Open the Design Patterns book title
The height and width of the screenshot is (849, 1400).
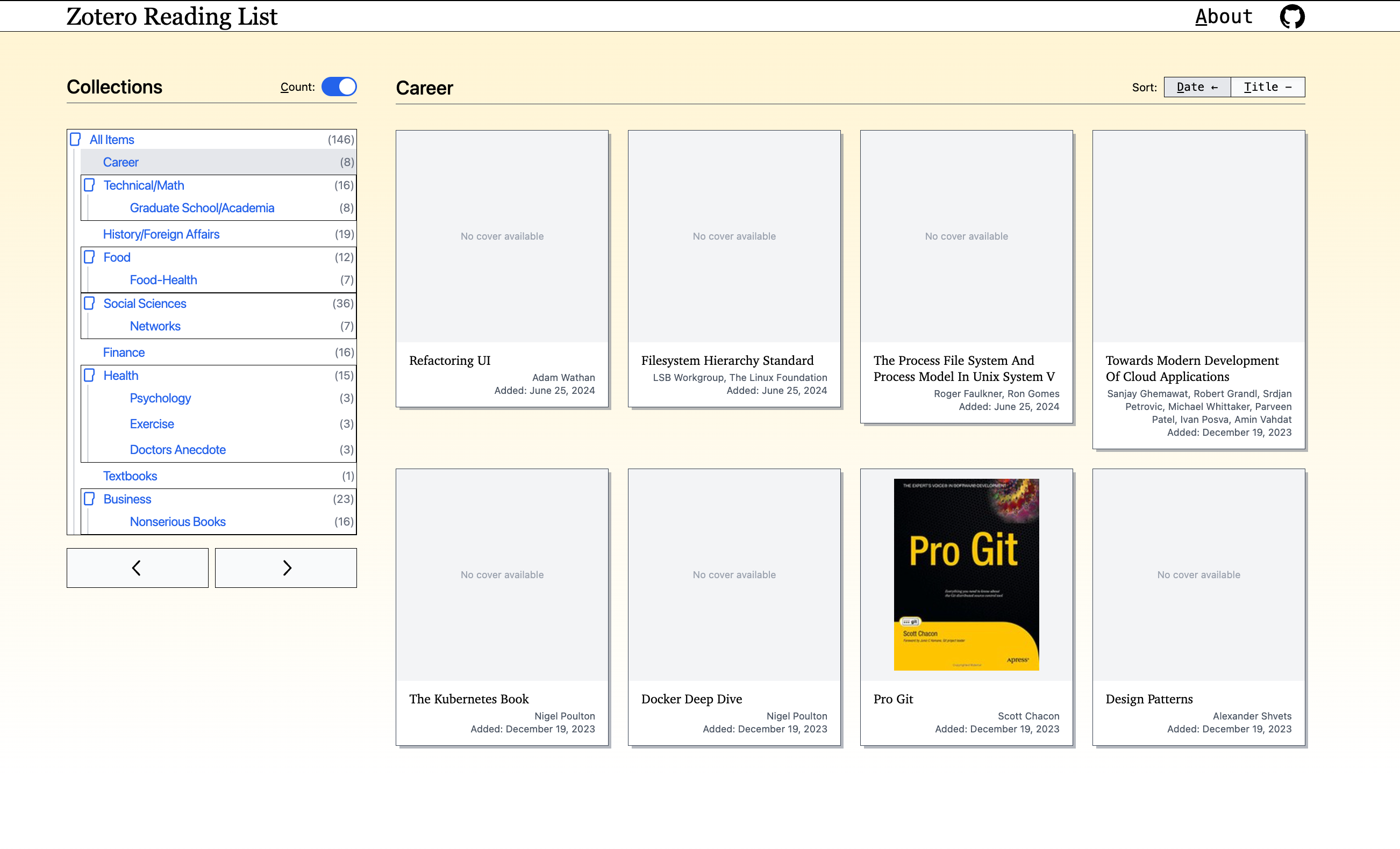click(x=1149, y=699)
